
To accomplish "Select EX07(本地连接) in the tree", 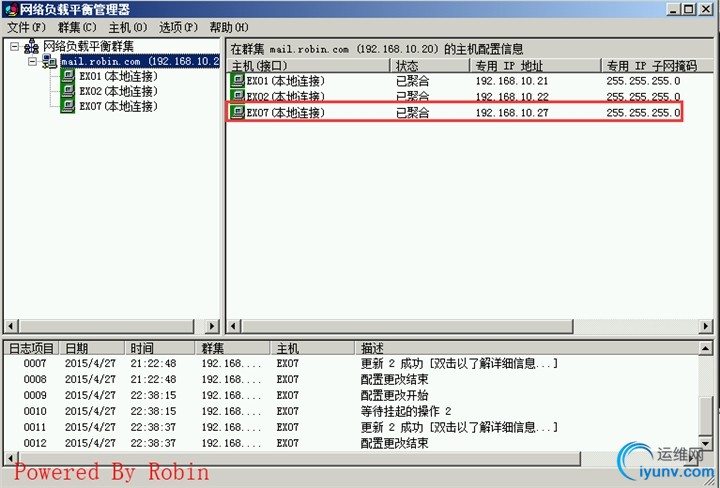I will pos(118,106).
